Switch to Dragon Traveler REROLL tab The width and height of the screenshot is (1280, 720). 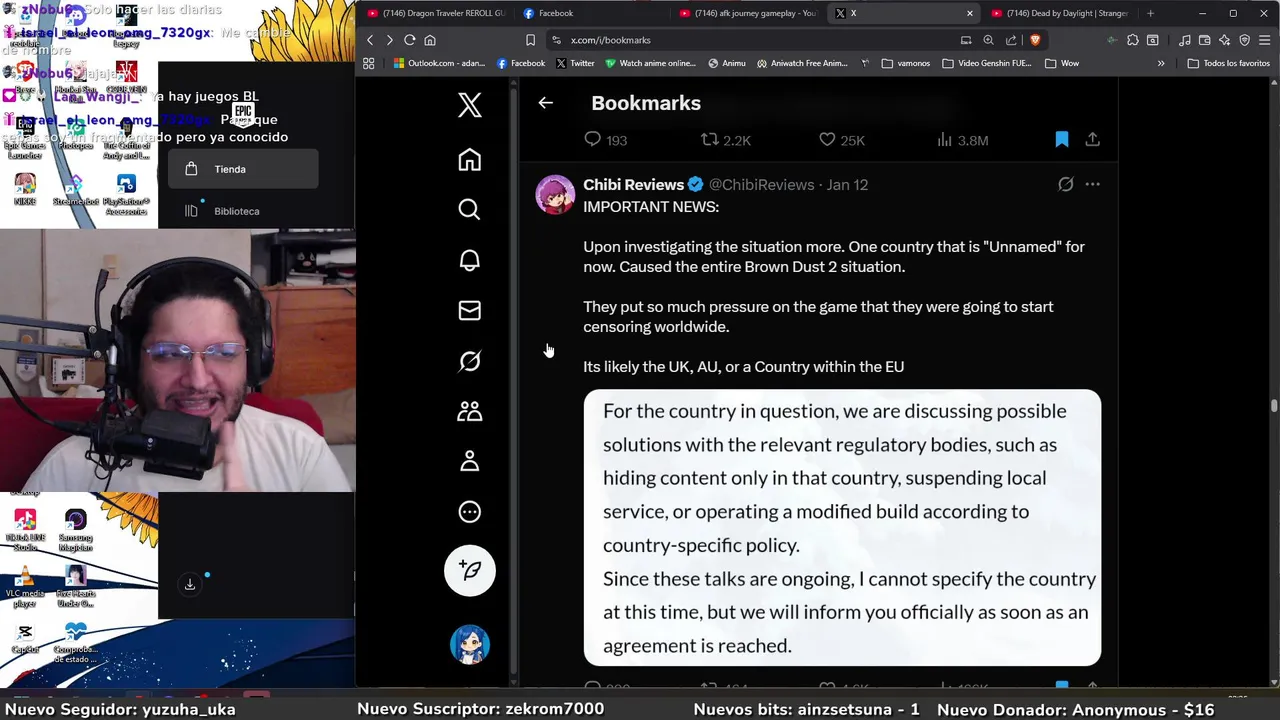436,13
